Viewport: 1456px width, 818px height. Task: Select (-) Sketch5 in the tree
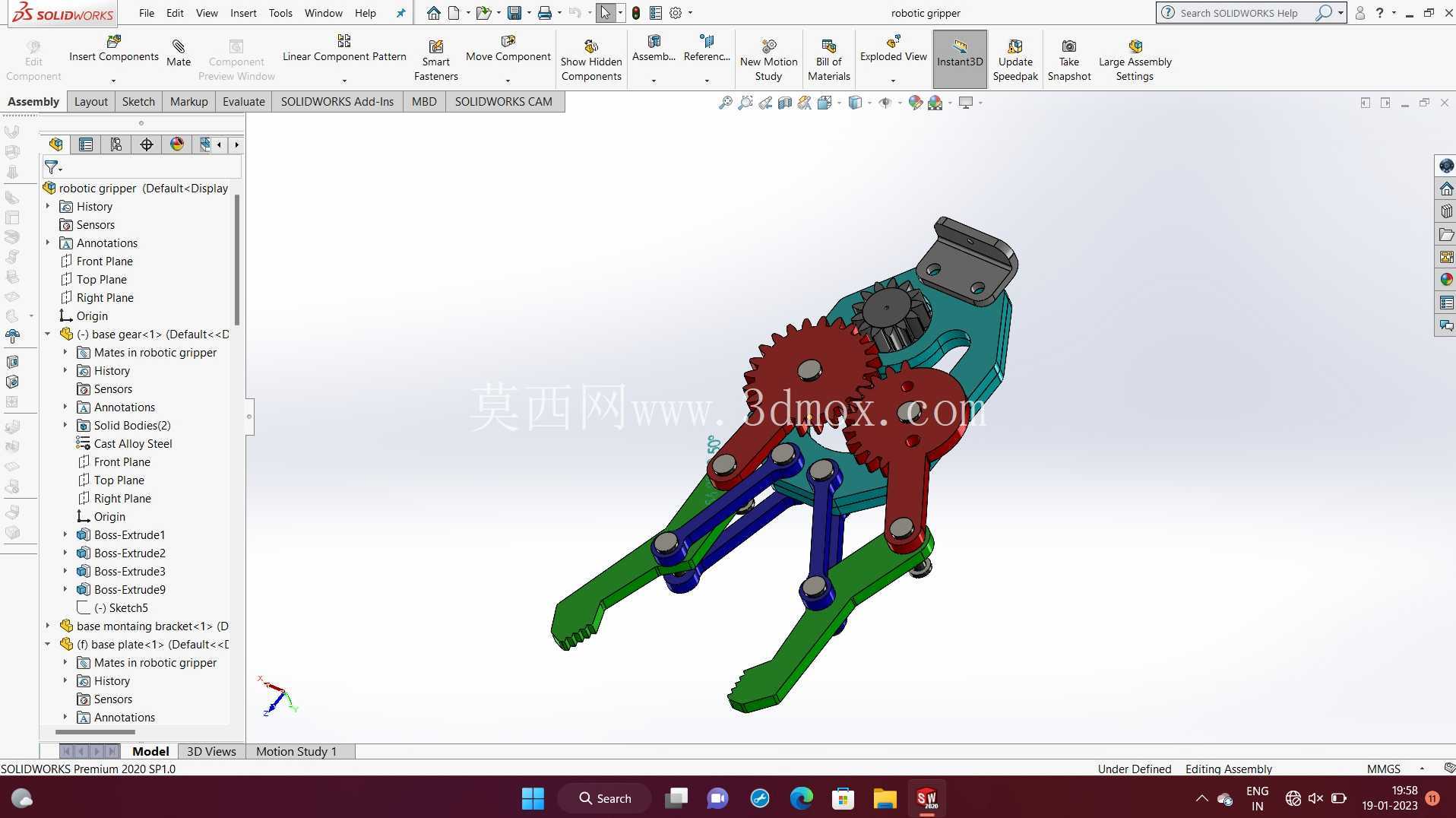click(121, 607)
